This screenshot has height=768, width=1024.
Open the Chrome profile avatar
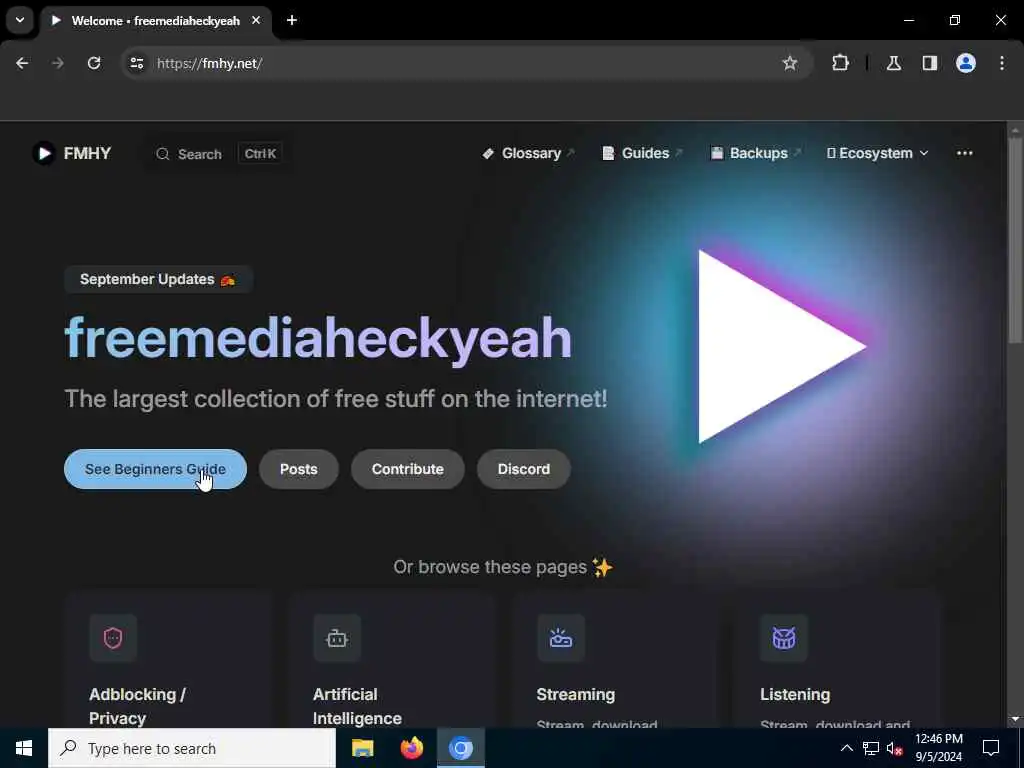pyautogui.click(x=965, y=63)
